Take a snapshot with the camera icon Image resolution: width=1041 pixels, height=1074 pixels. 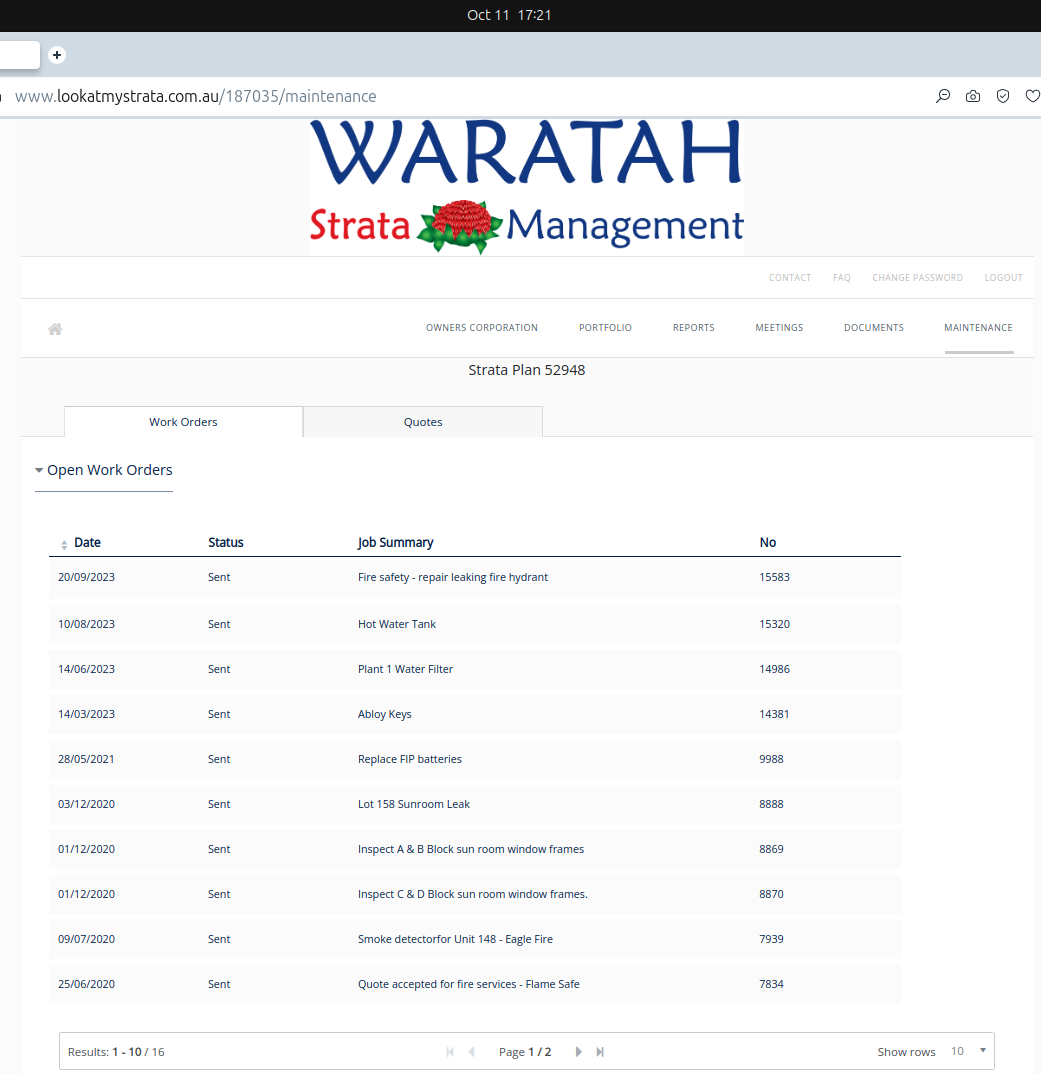pyautogui.click(x=972, y=97)
